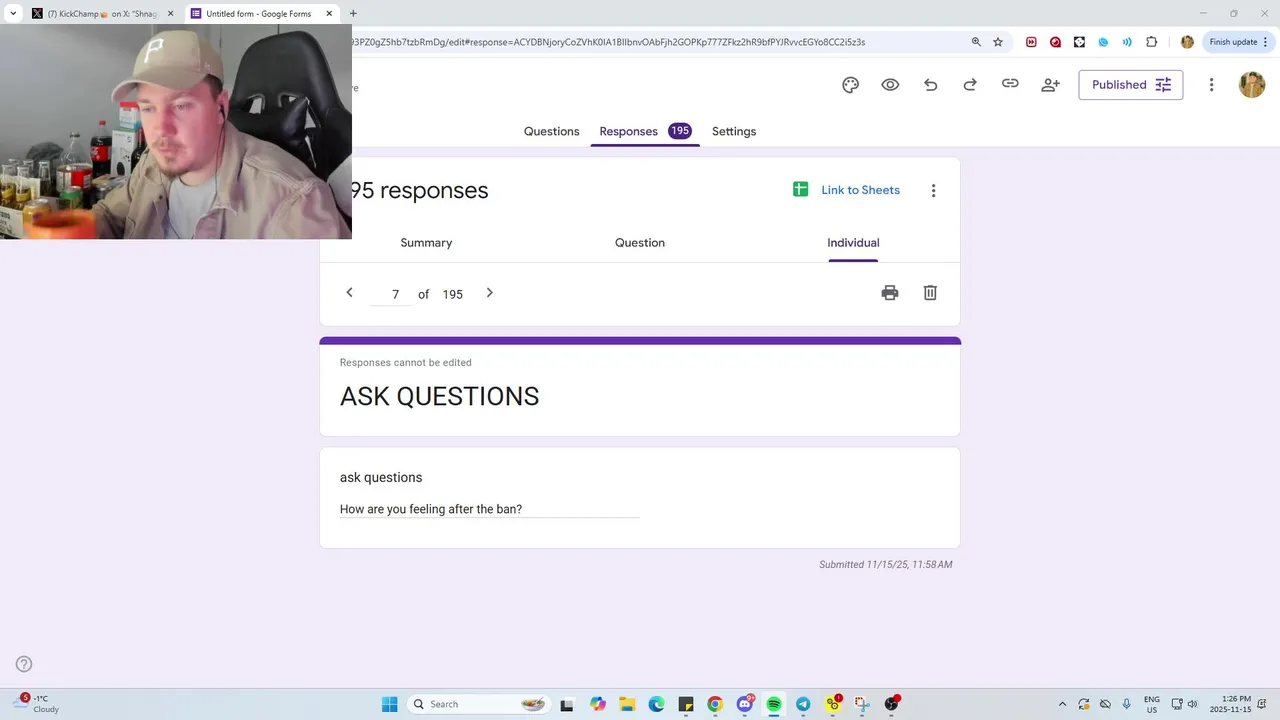
Task: Open Microsoft Edge from the taskbar
Action: point(656,704)
